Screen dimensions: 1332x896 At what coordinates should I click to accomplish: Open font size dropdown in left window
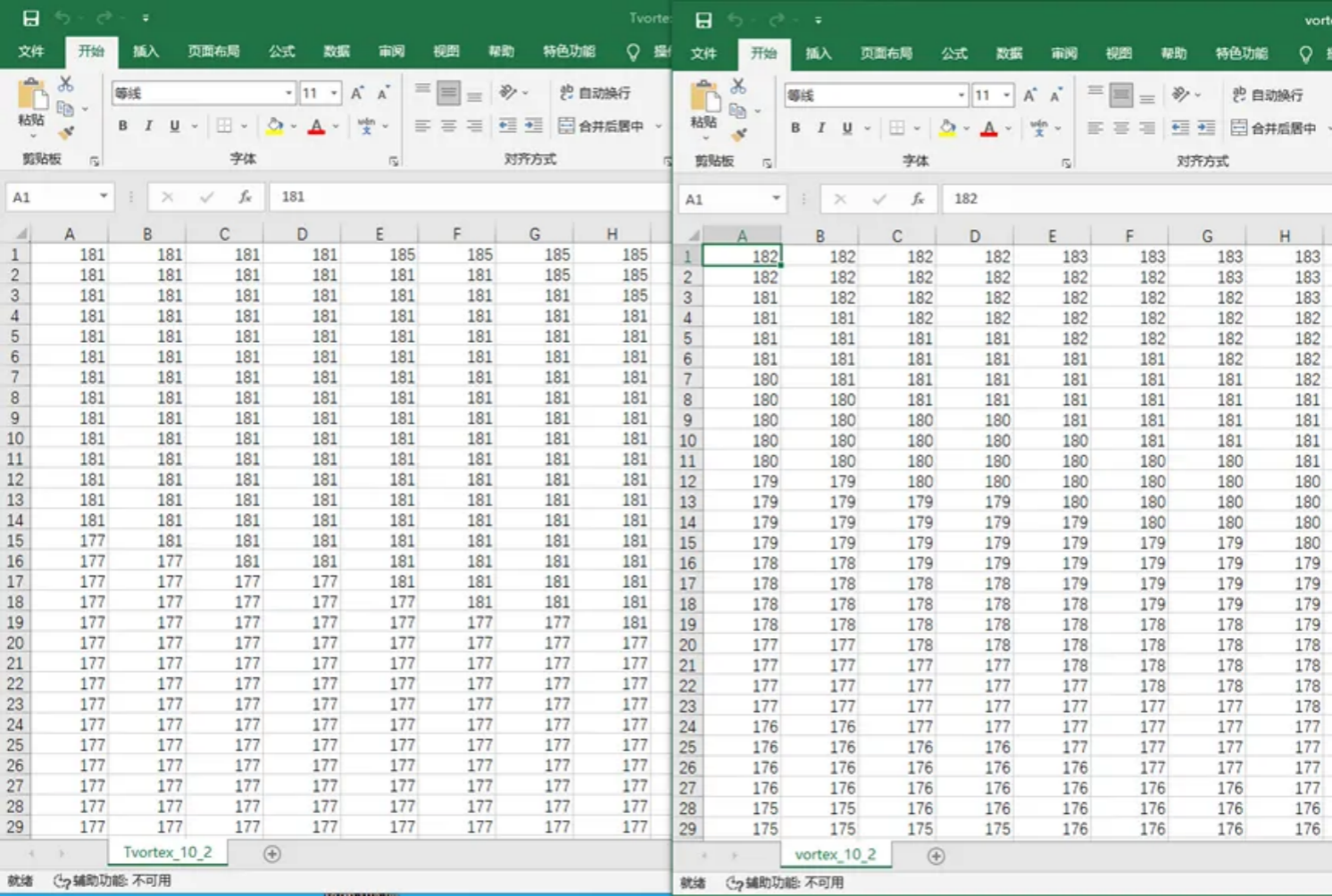click(334, 93)
